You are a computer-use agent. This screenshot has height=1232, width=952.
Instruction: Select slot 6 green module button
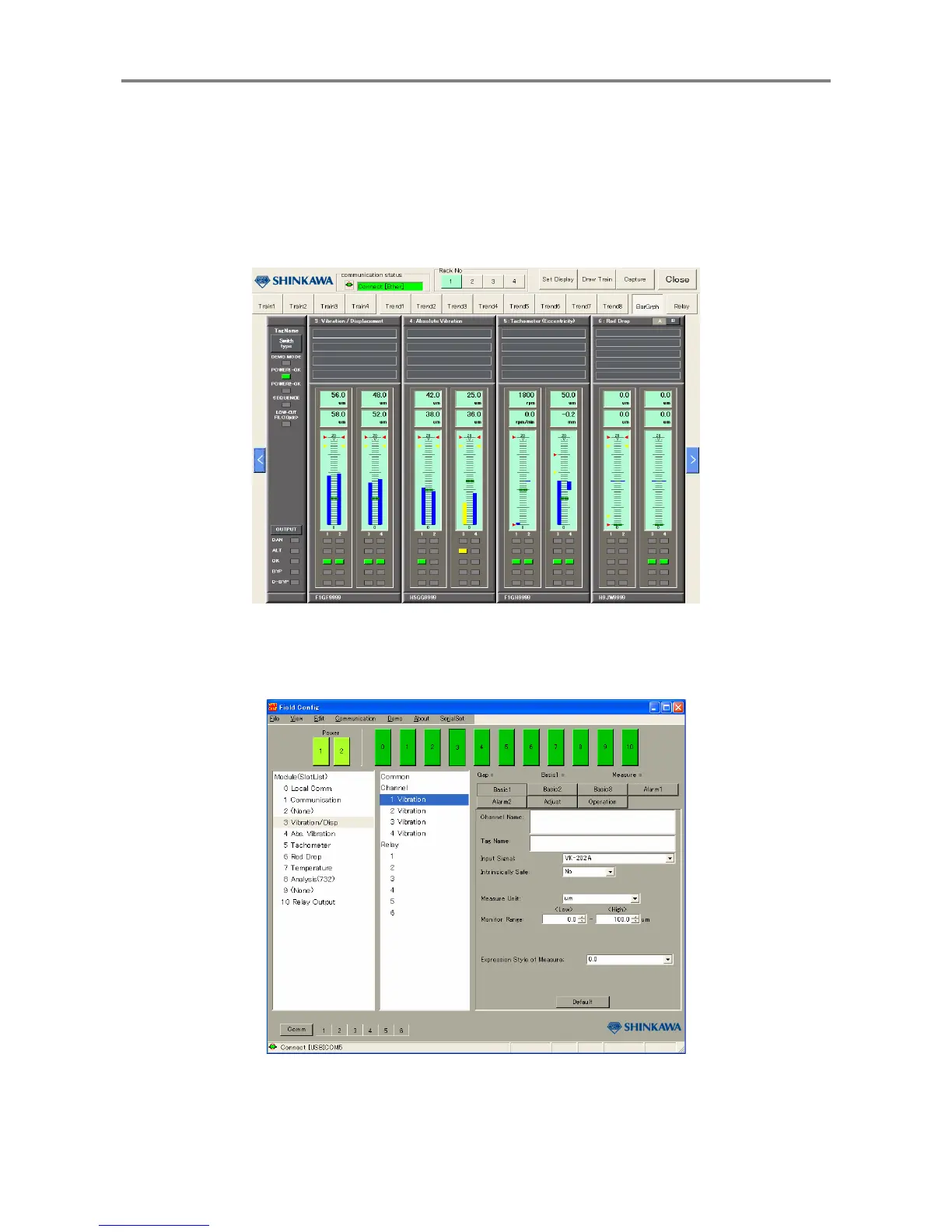531,747
